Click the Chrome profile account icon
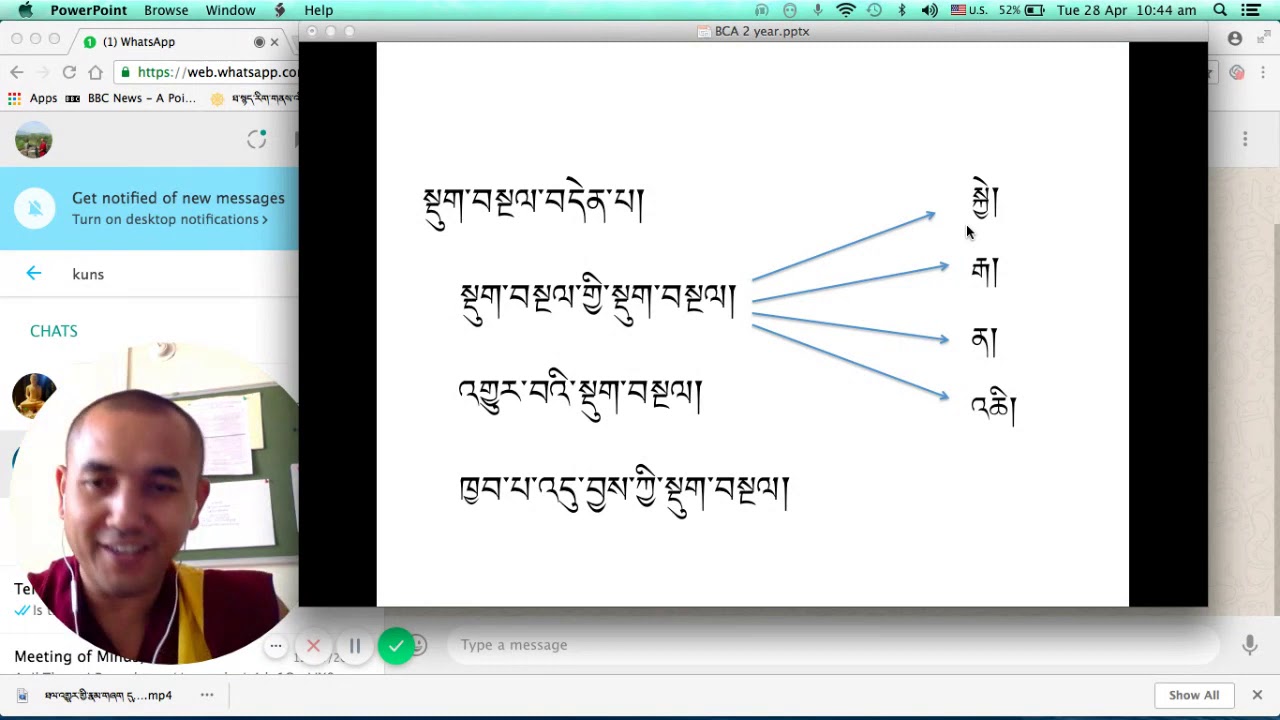Screen dimensions: 1280x720 [x=1235, y=38]
